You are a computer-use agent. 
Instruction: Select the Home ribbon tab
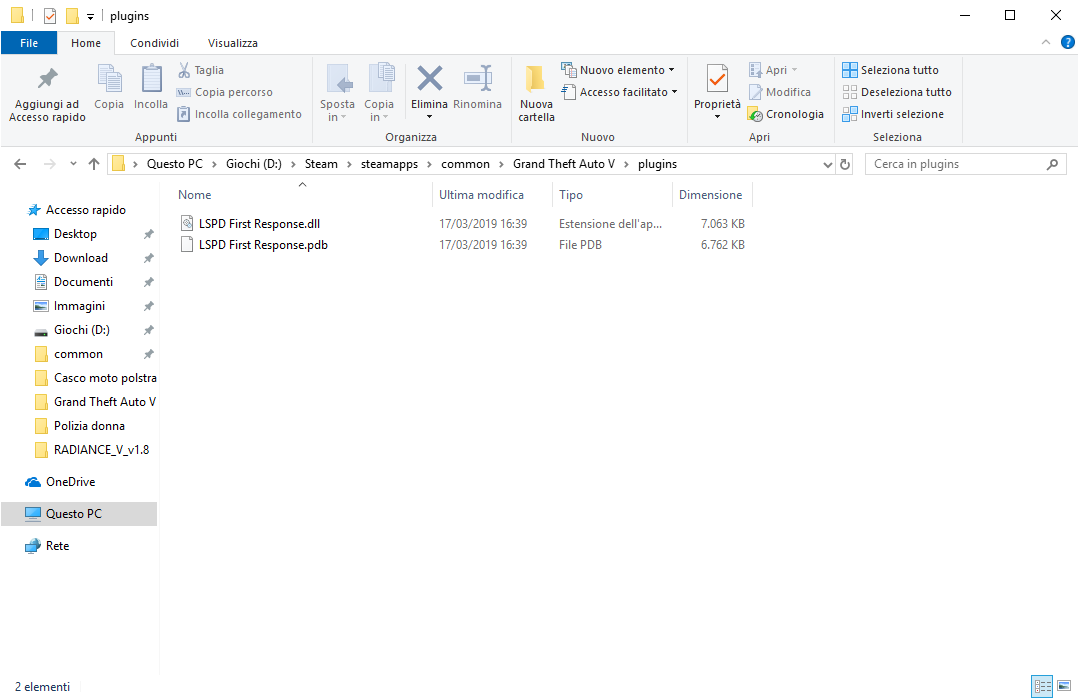86,43
